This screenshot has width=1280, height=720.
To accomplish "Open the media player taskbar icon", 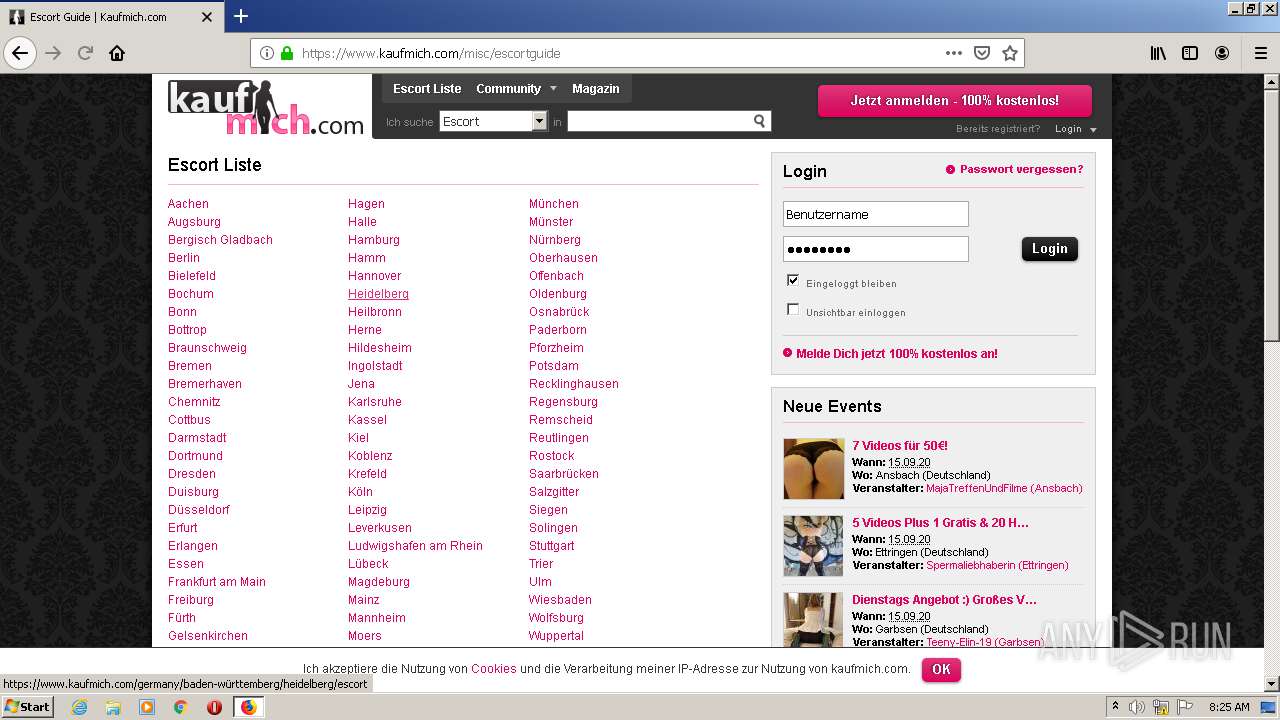I will 147,707.
